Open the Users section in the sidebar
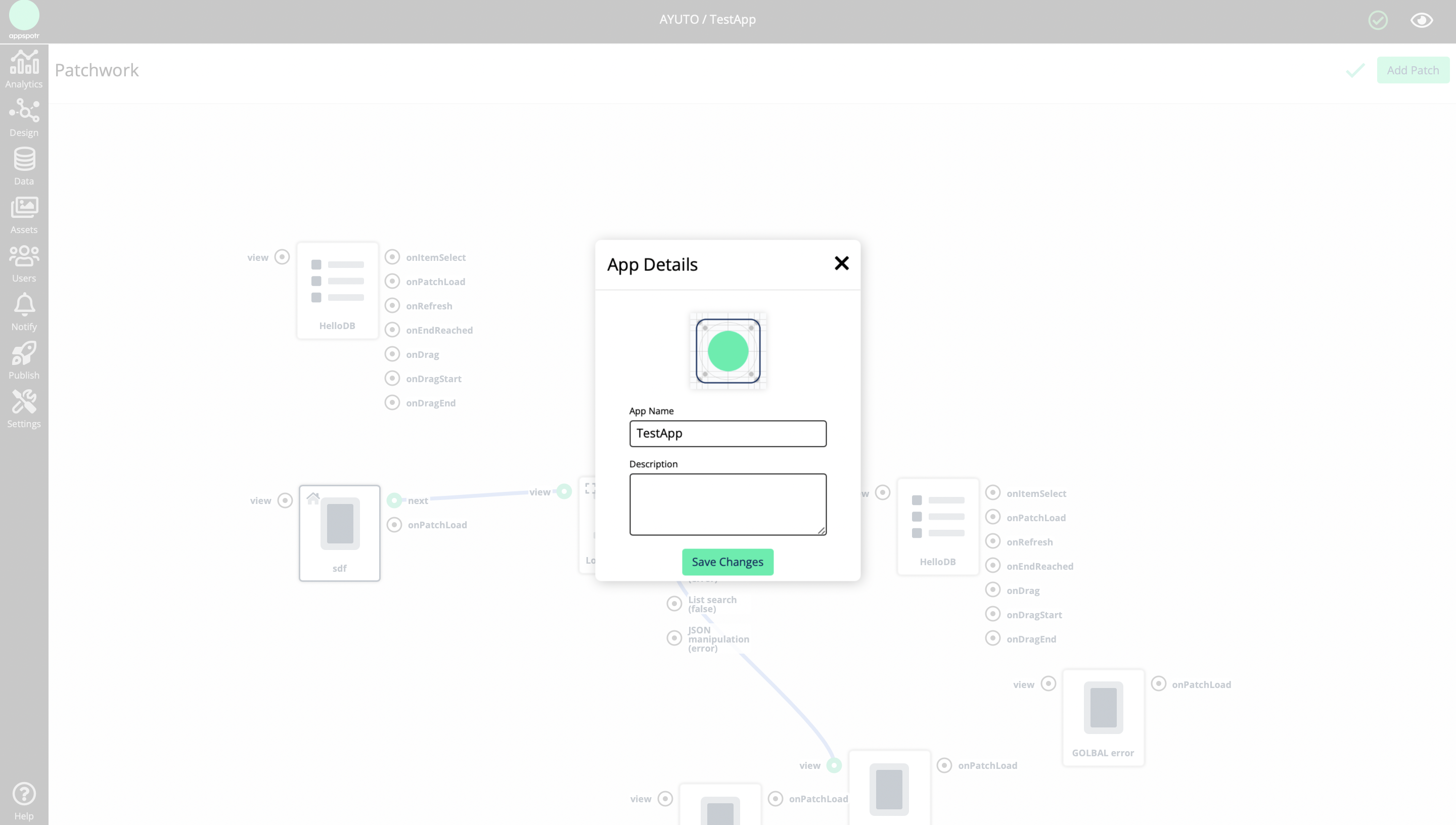1456x825 pixels. [24, 263]
